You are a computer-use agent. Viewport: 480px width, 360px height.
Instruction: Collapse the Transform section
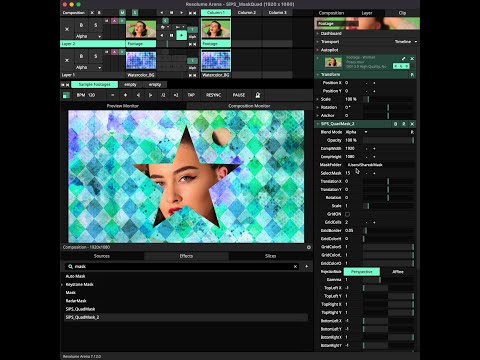[317, 75]
